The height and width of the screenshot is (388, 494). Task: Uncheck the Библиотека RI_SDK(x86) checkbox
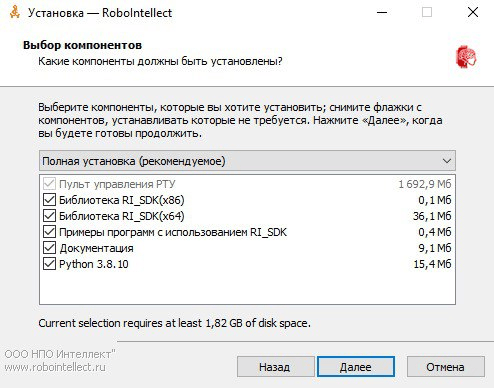click(x=49, y=200)
